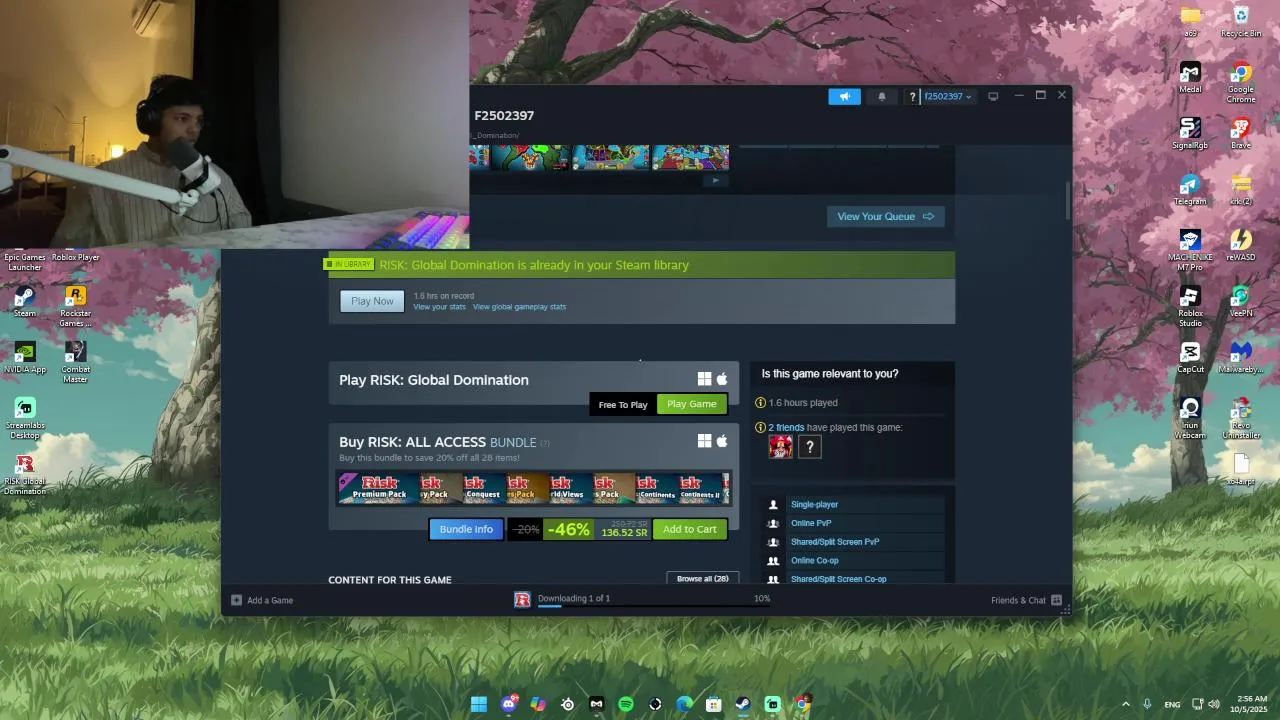1280x720 pixels.
Task: Open Iriun Webcam desktop shortcut
Action: click(x=1190, y=418)
